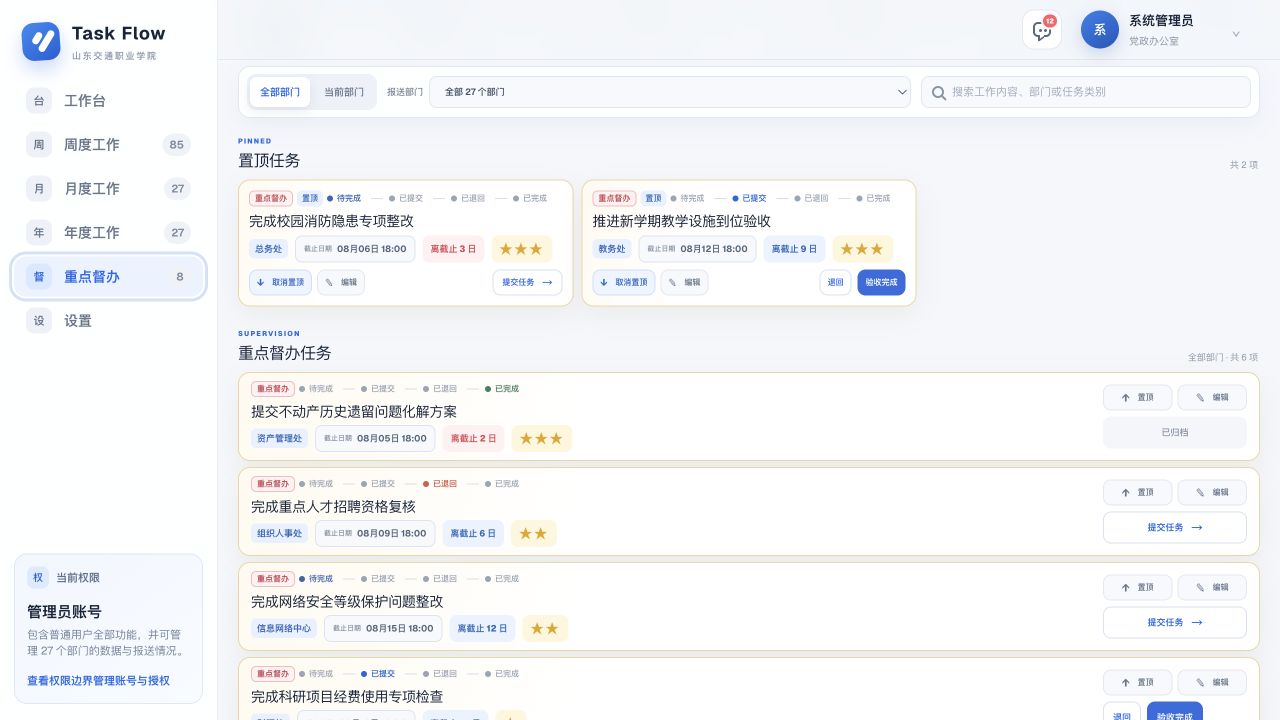Screen dimensions: 1280x720
Task: Edit the 重点人才招聘资格复核 task
Action: 1212,493
